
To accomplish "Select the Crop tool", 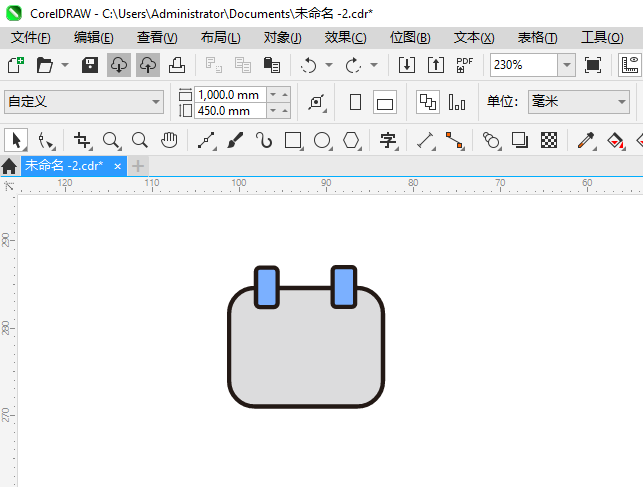I will click(x=82, y=140).
